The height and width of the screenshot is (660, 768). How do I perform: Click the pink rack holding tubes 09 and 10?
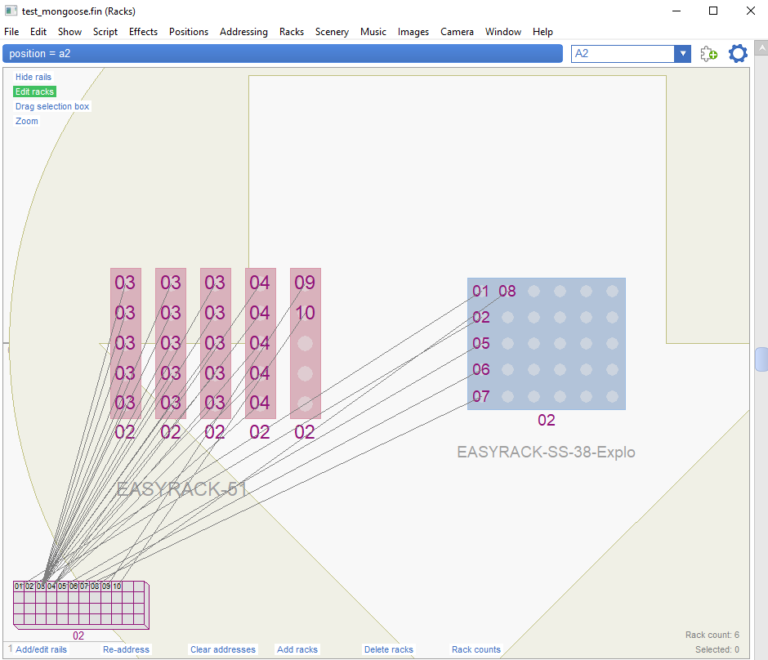[305, 343]
